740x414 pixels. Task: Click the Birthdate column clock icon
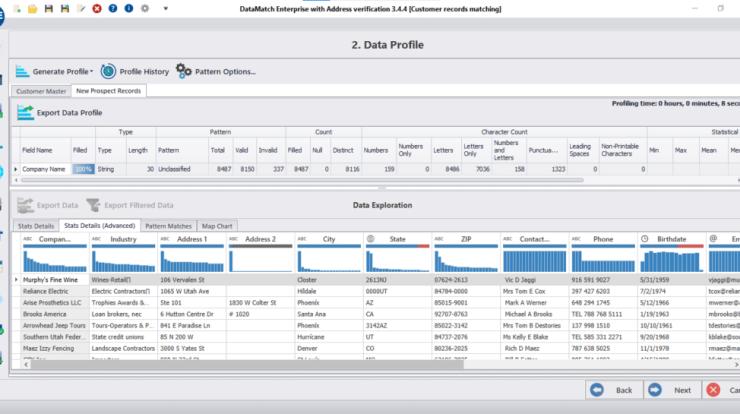pos(645,239)
